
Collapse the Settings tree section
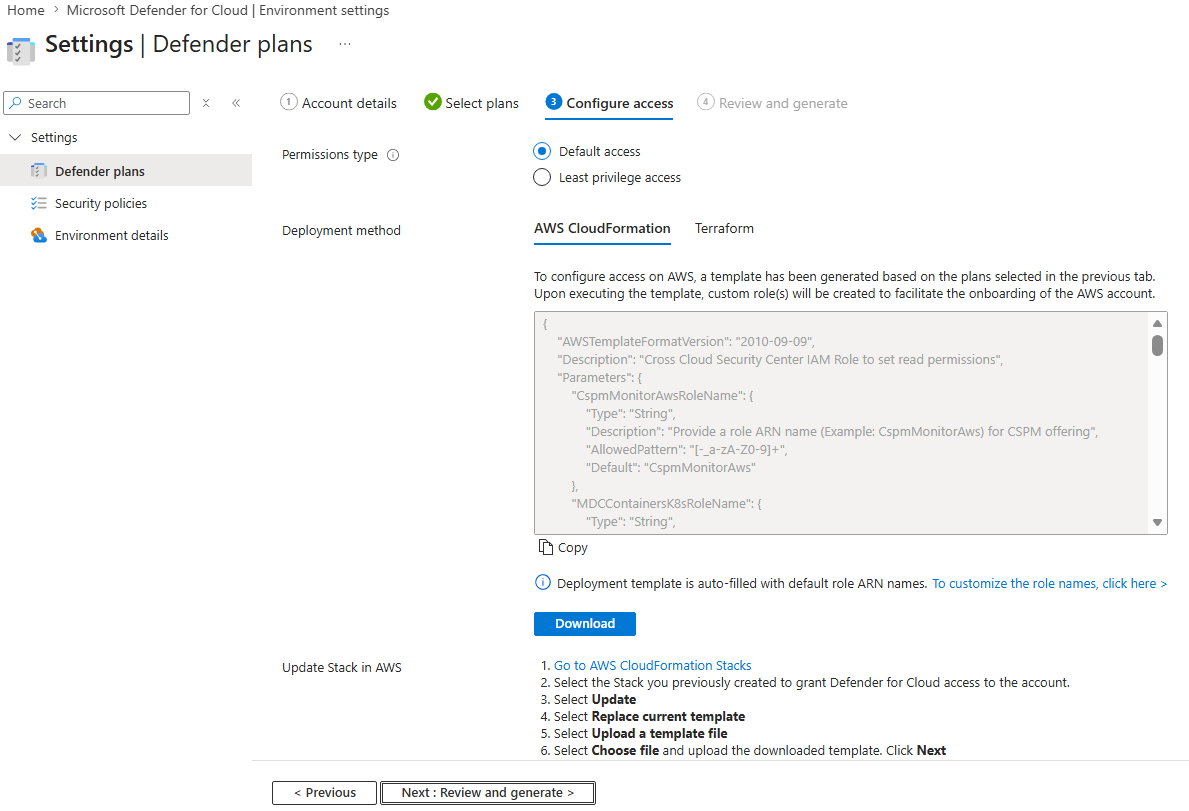tap(15, 137)
